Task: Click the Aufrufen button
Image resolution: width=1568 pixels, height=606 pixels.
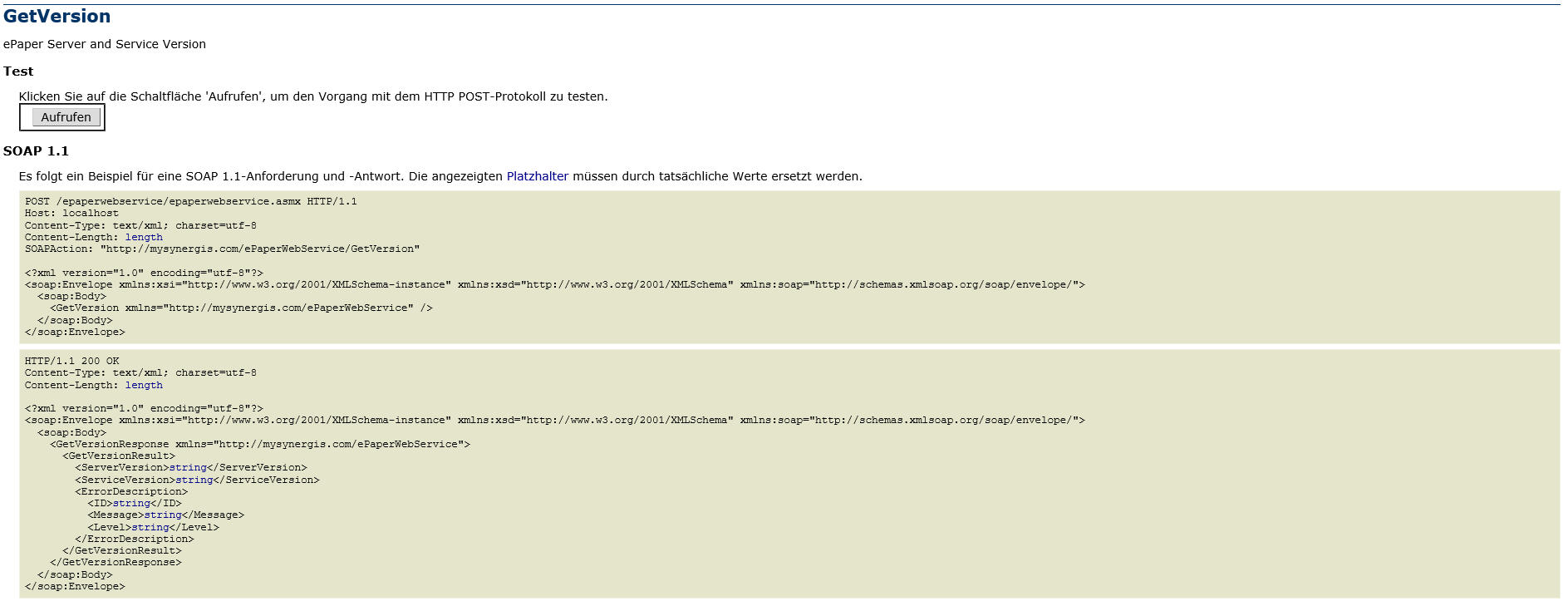Action: 66,117
